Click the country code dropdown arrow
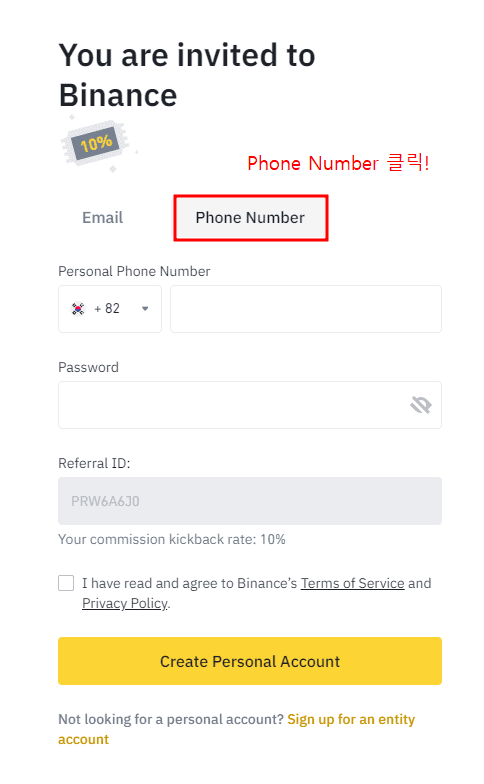Screen dimensions: 484x784 click(x=145, y=308)
